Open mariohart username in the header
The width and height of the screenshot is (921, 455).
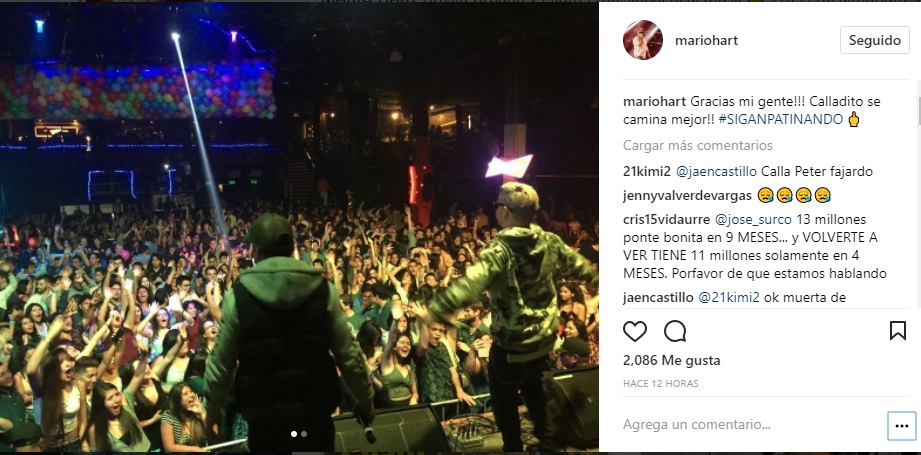(x=707, y=40)
